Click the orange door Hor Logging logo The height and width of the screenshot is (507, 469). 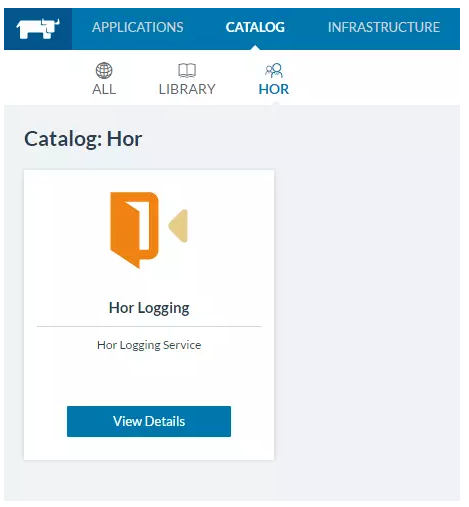134,230
